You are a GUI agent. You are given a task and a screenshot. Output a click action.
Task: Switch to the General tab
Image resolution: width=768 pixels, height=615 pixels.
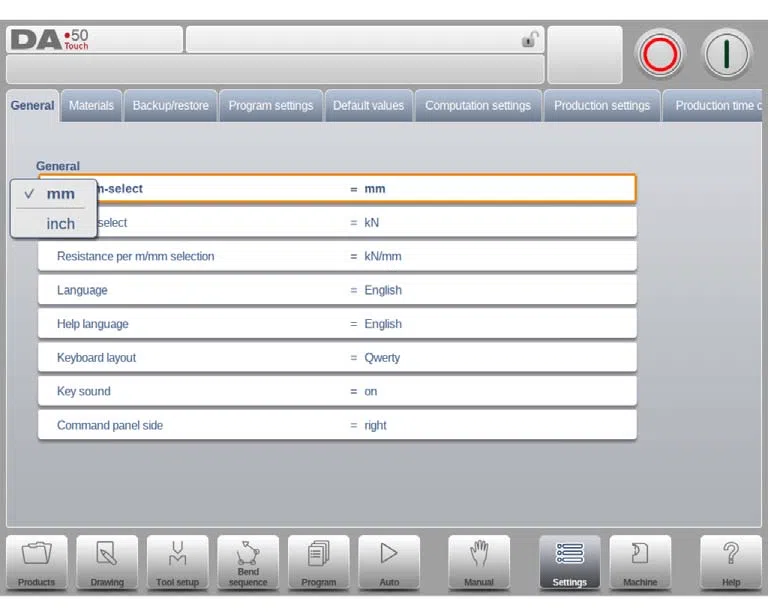coord(33,105)
